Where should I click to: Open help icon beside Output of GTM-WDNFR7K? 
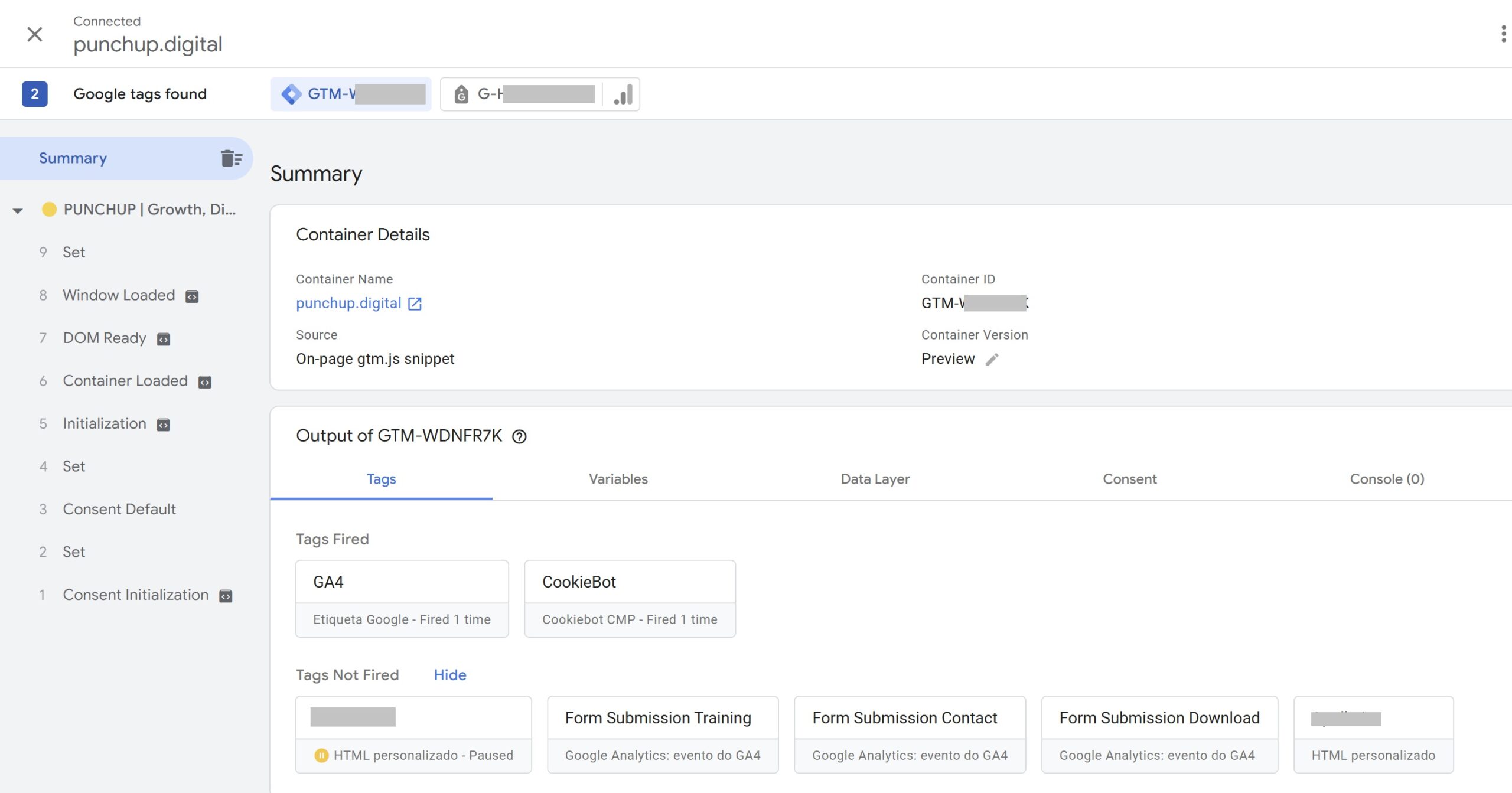pyautogui.click(x=519, y=436)
